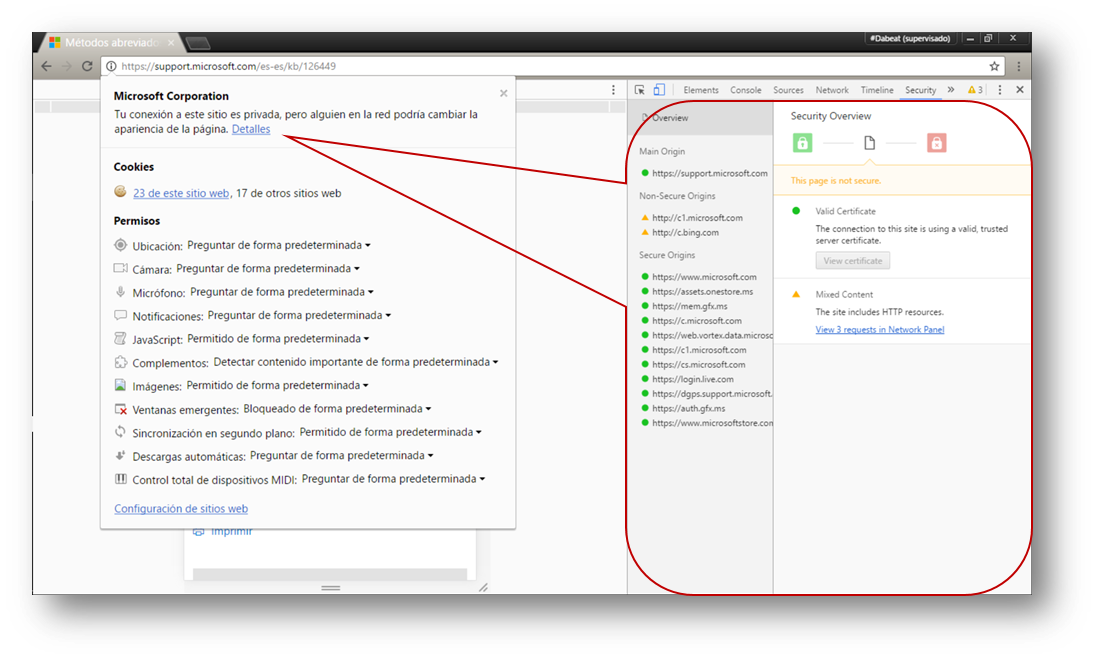Click the three-dot menu left of DevTools
The width and height of the screenshot is (1097, 660).
[x=614, y=90]
